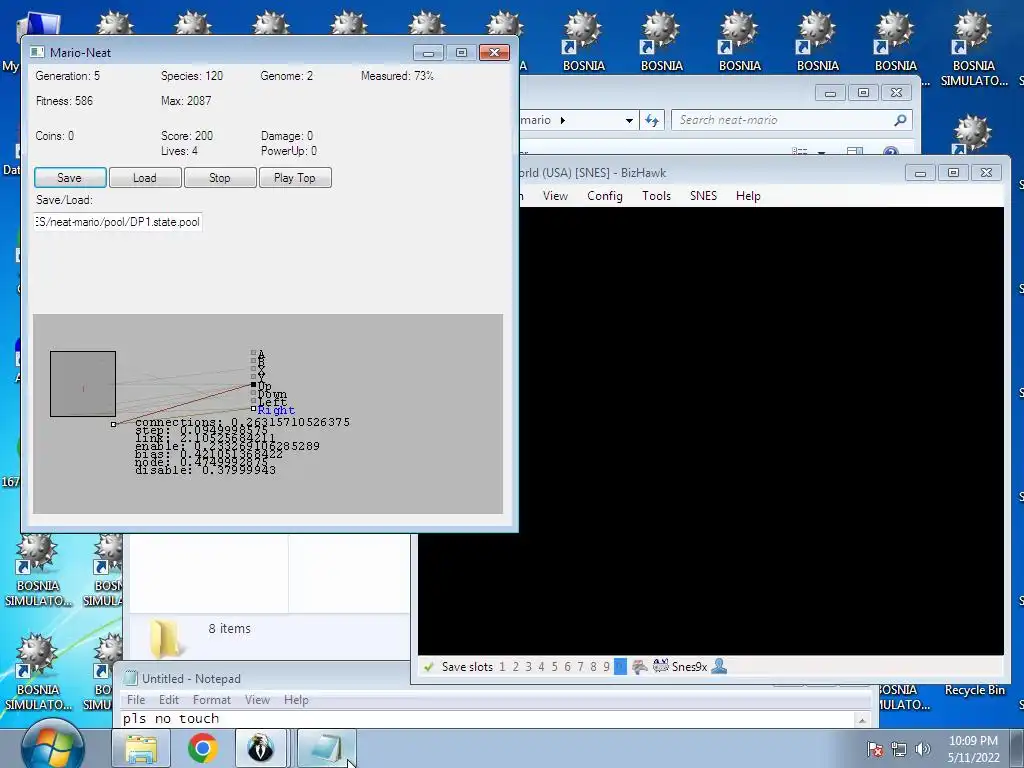Open BizHawk View menu
This screenshot has width=1024, height=768.
(x=555, y=196)
